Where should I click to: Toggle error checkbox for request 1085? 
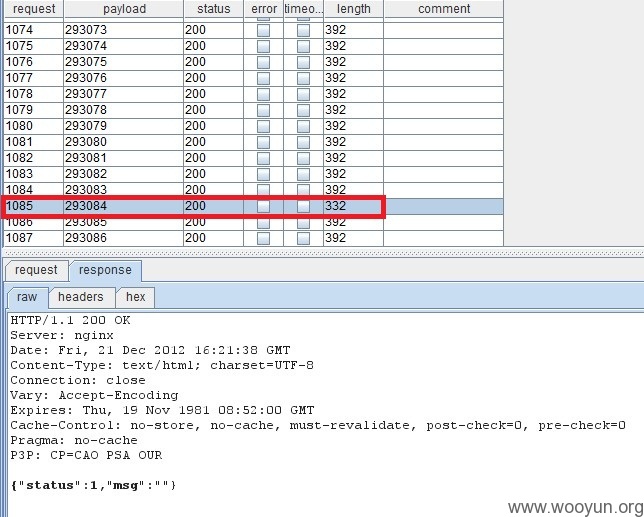click(263, 207)
